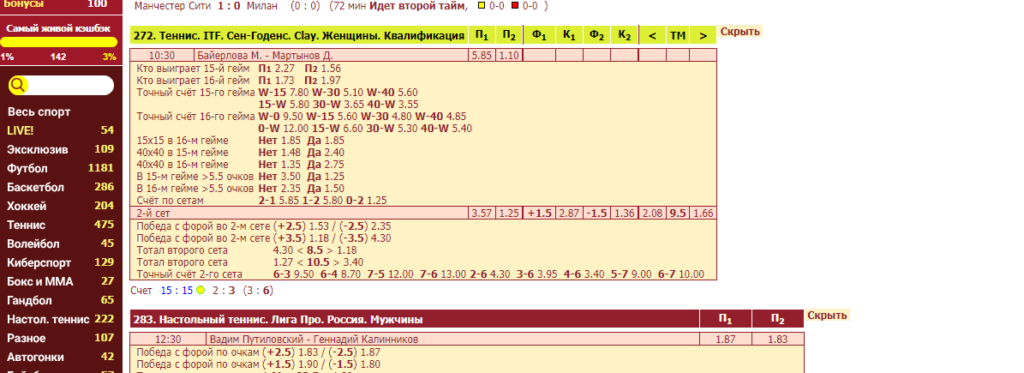Select Нет 3.50 for 15th game >5.5 points
1024x373 pixels.
[291, 177]
